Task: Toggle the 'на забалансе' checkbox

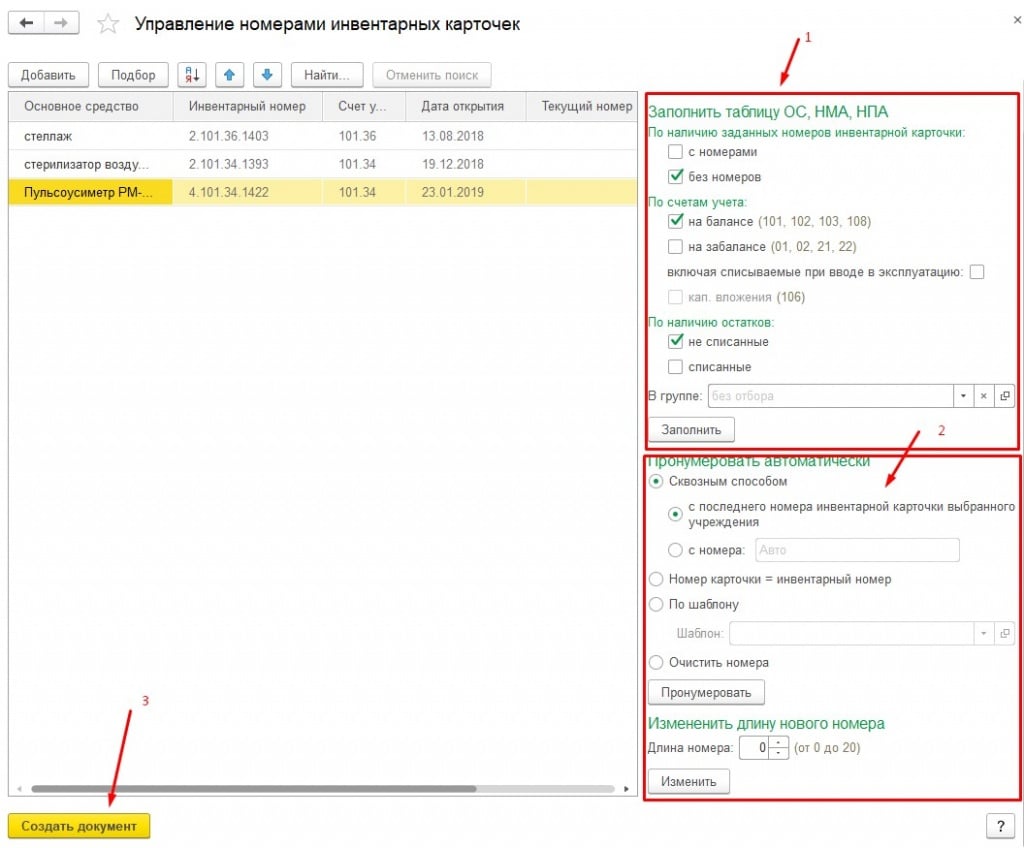Action: pyautogui.click(x=676, y=246)
